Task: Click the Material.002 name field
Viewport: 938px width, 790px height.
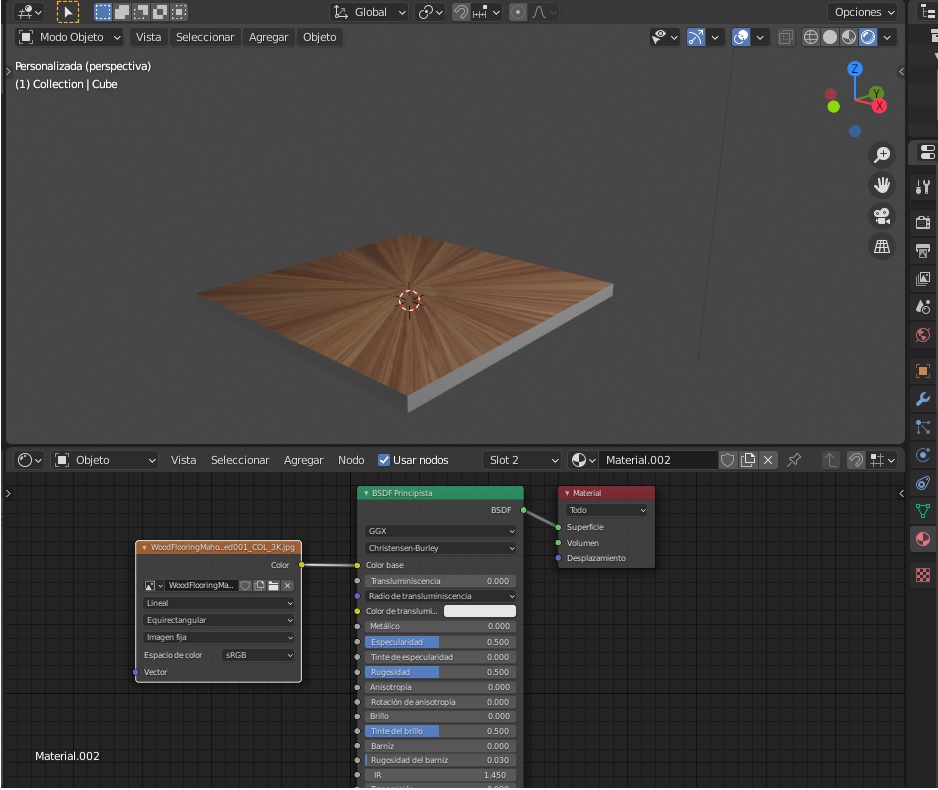Action: click(659, 460)
